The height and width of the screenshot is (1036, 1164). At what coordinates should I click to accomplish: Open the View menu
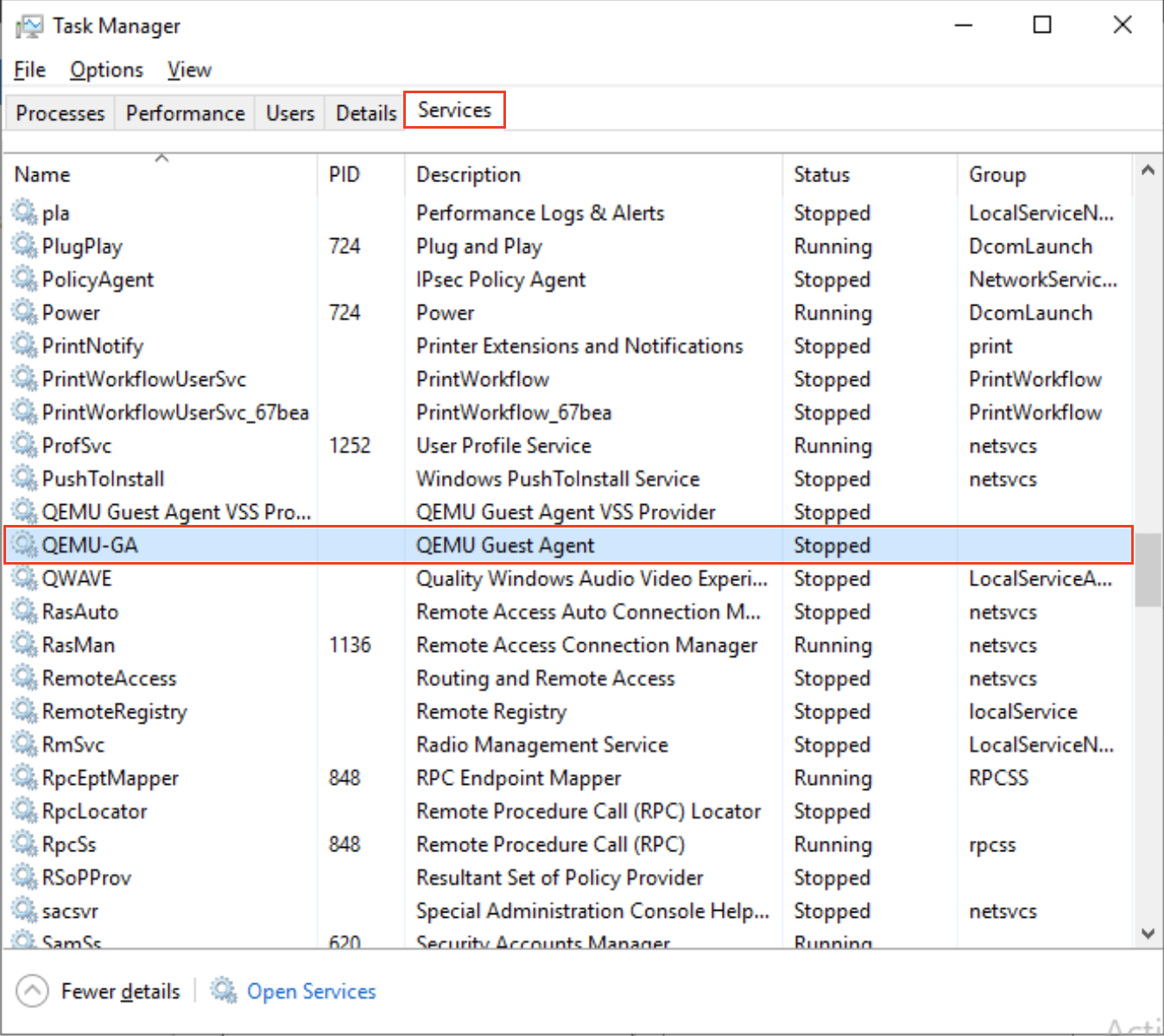point(189,70)
